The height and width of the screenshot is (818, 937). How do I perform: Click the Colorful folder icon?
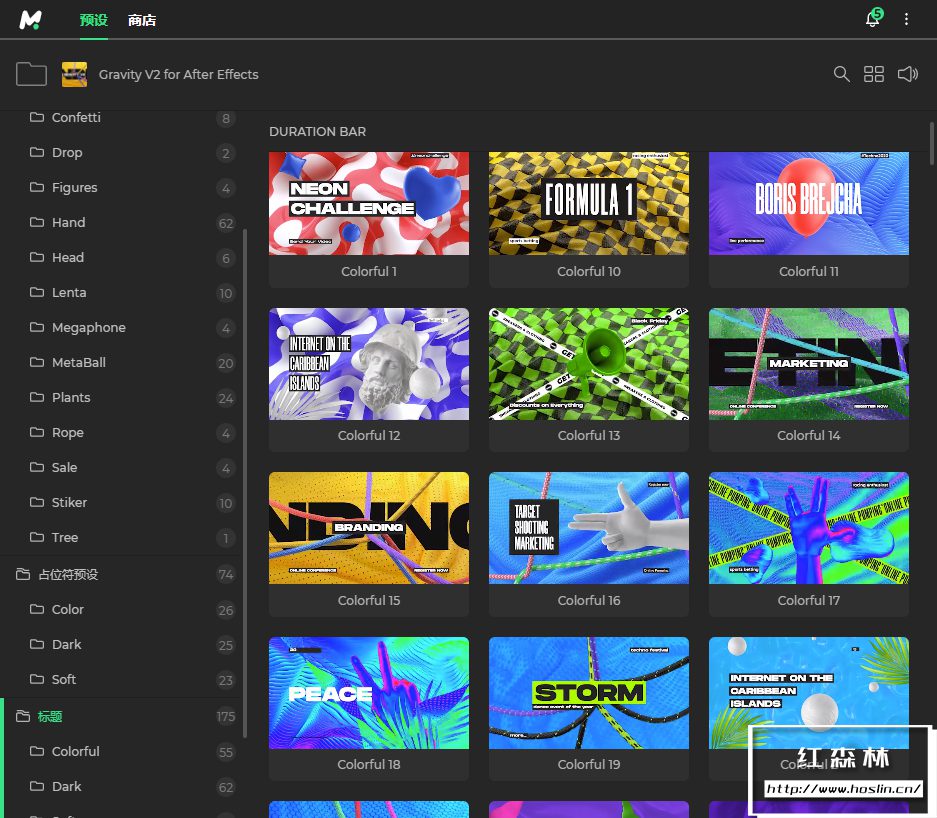(x=37, y=750)
